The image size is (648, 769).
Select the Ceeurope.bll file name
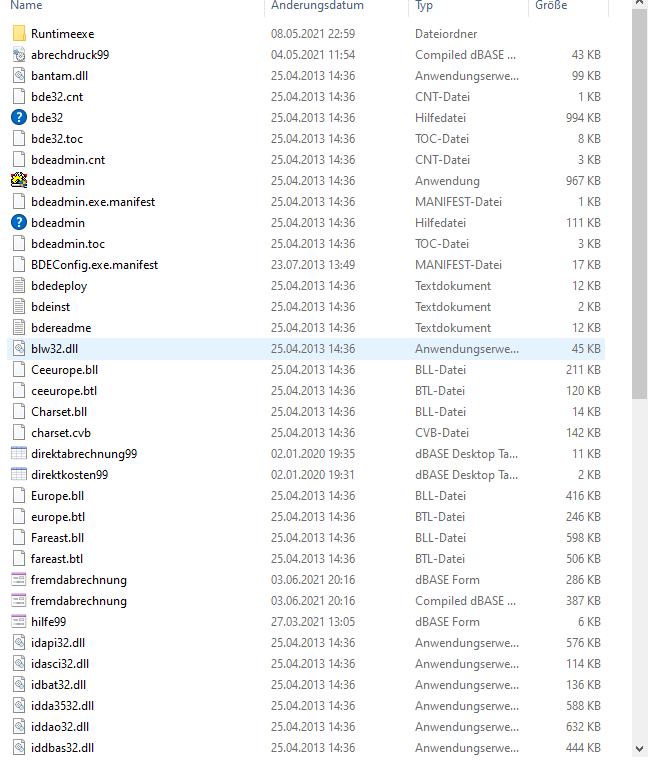pyautogui.click(x=64, y=370)
